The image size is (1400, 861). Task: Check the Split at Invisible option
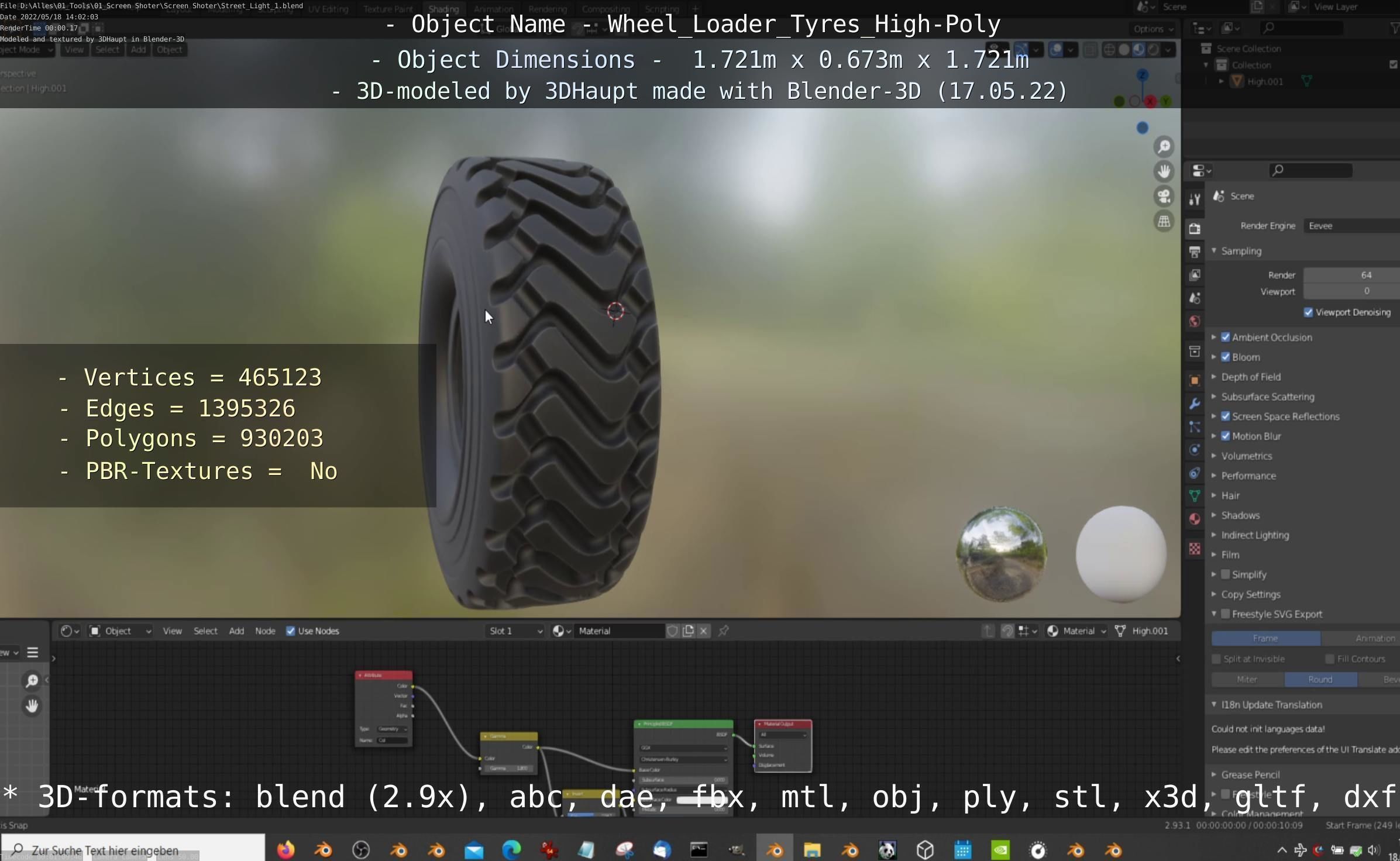(x=1217, y=659)
